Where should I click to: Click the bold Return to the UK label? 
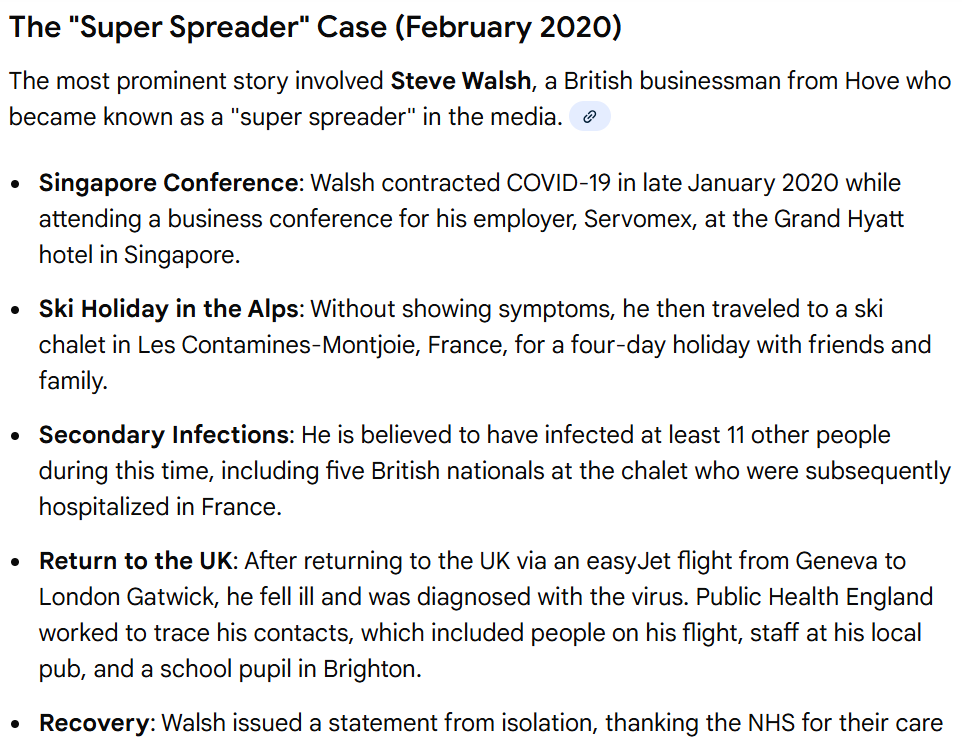coord(136,561)
